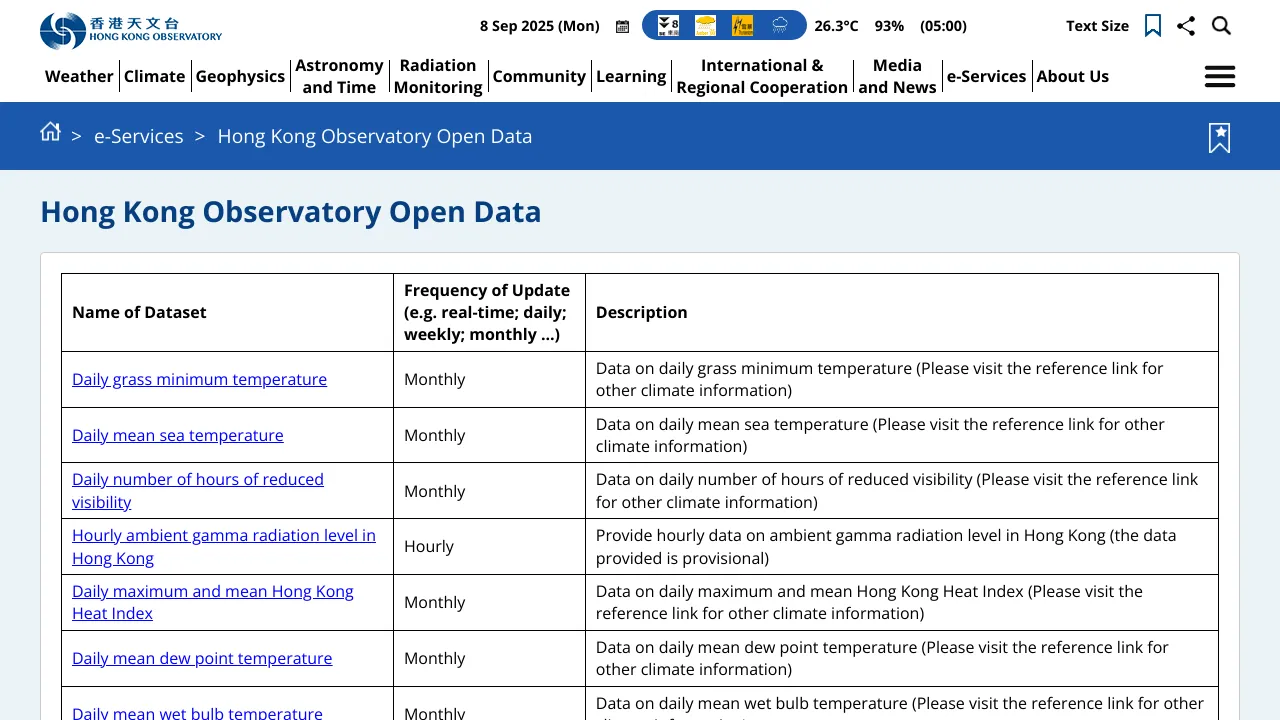Open the Community menu
The image size is (1280, 720).
[539, 76]
